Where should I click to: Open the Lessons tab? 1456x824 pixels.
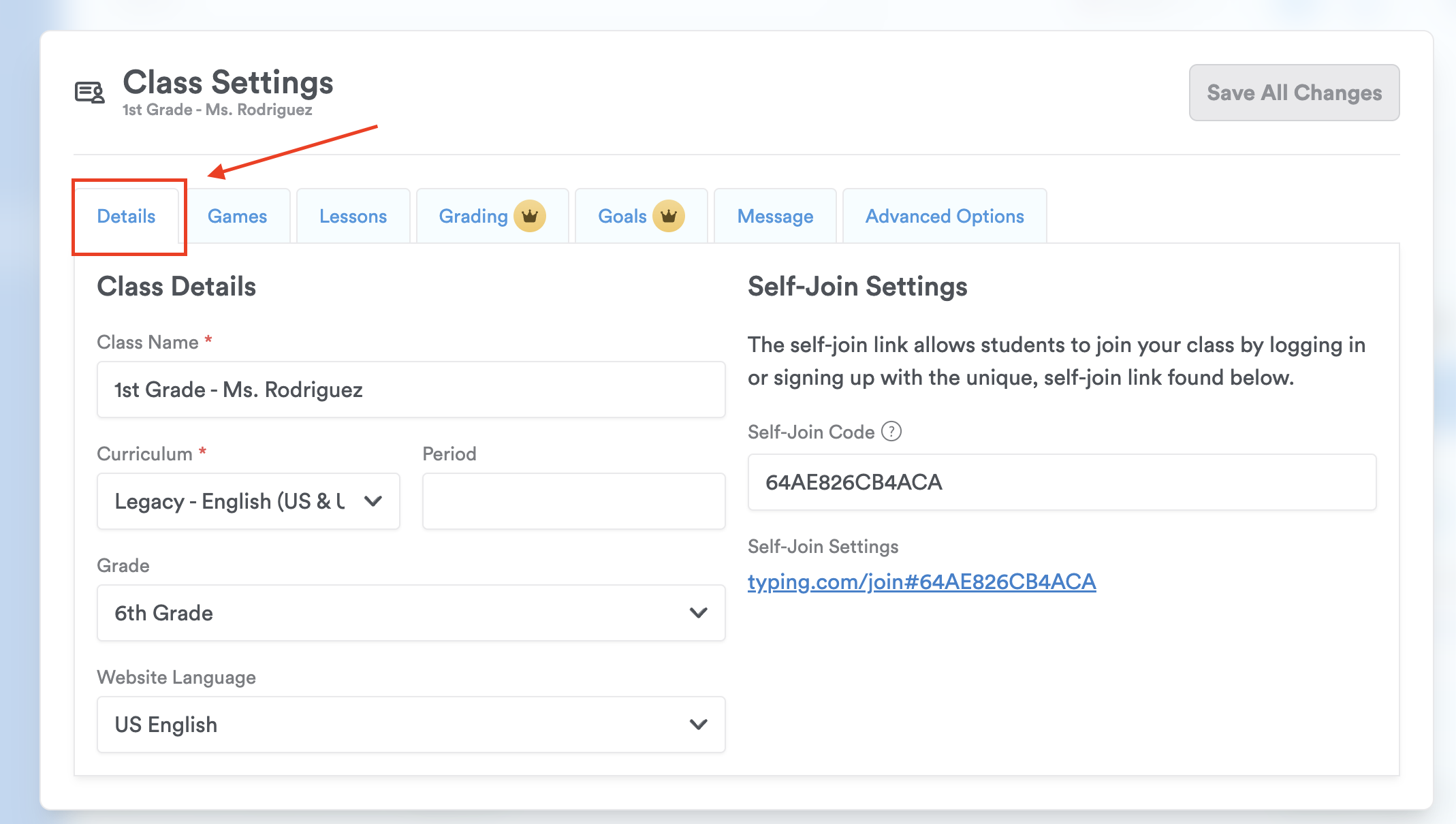(x=353, y=217)
